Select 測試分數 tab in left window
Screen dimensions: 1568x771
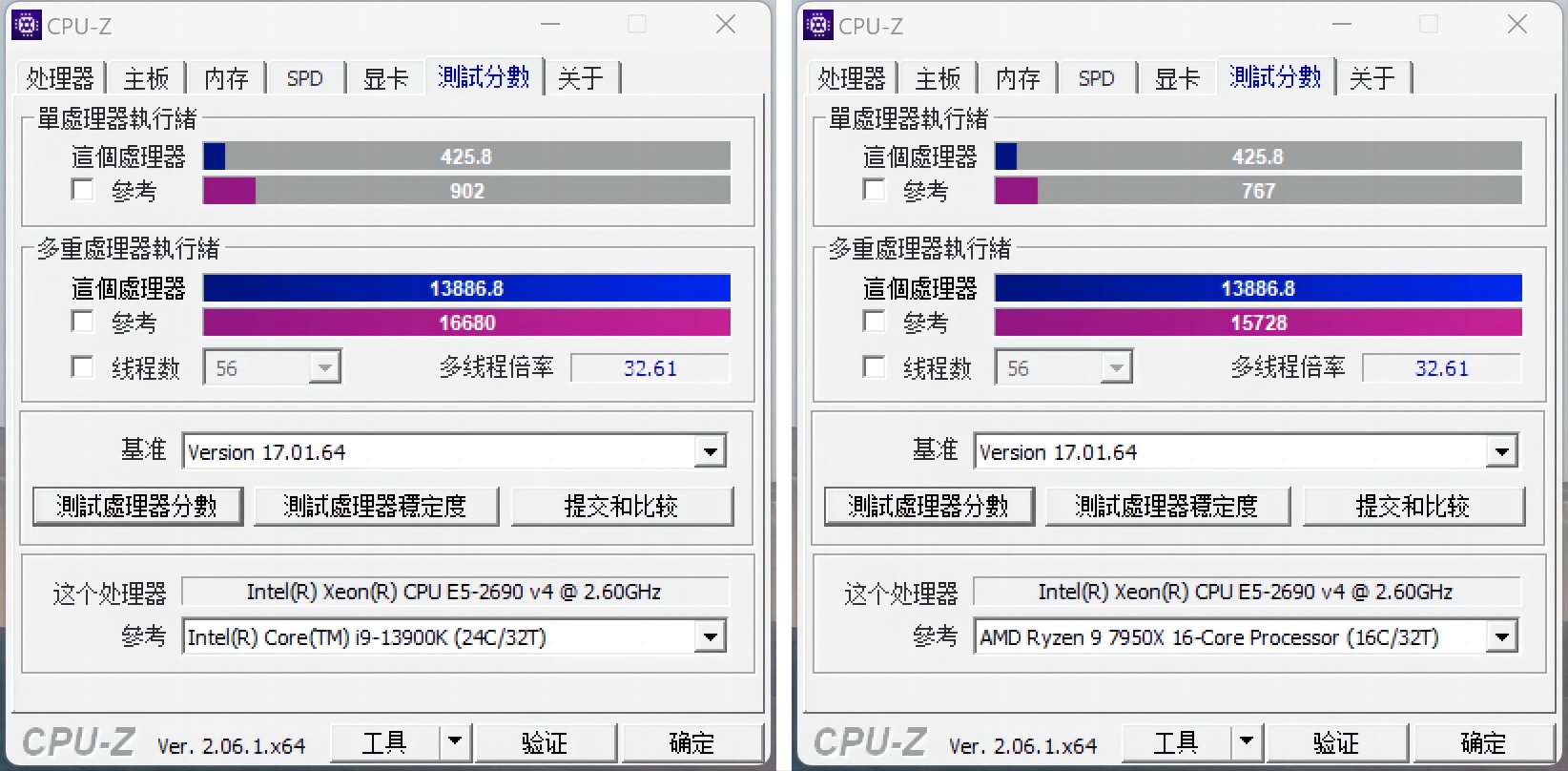(485, 76)
